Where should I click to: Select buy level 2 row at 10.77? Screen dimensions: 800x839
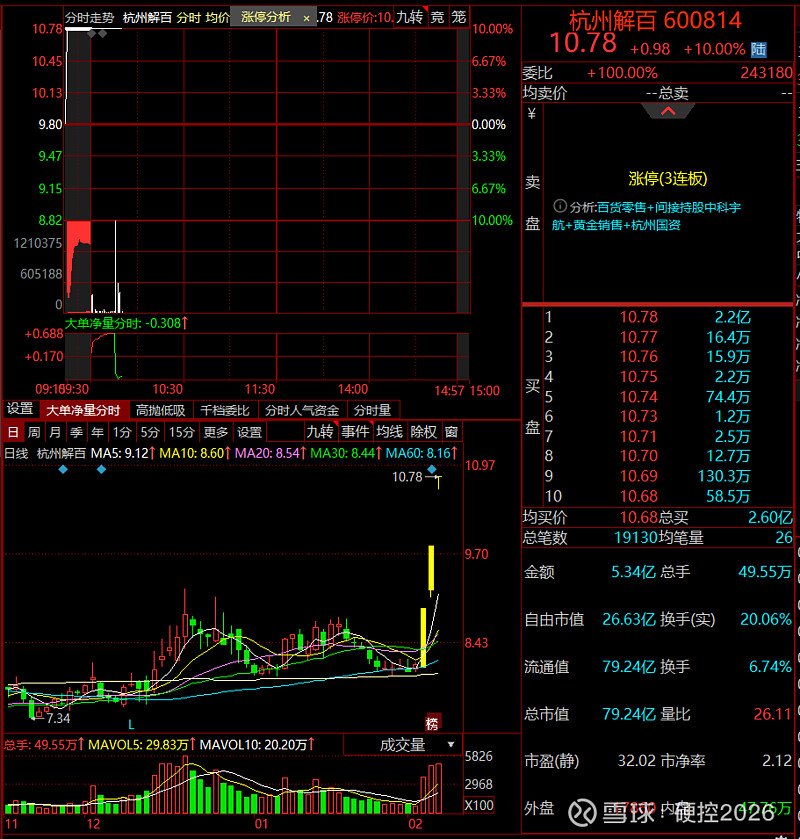[x=668, y=337]
